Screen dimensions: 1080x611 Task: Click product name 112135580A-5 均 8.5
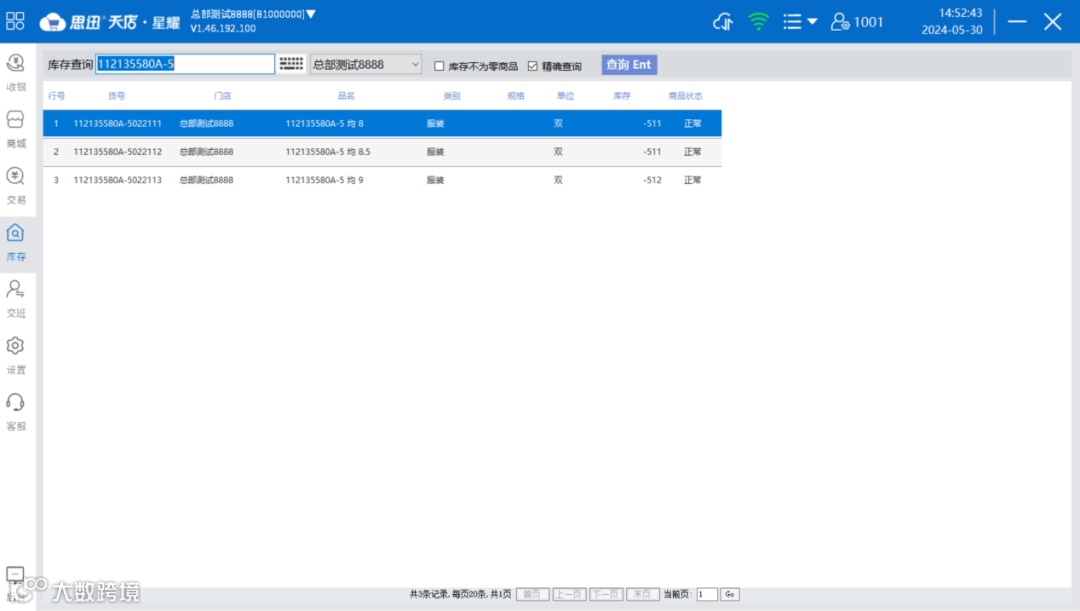click(328, 152)
